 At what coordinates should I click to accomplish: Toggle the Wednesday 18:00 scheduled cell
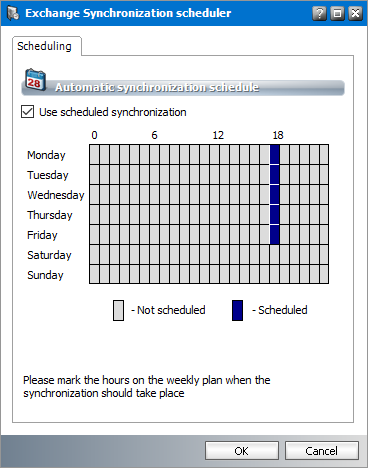(275, 195)
